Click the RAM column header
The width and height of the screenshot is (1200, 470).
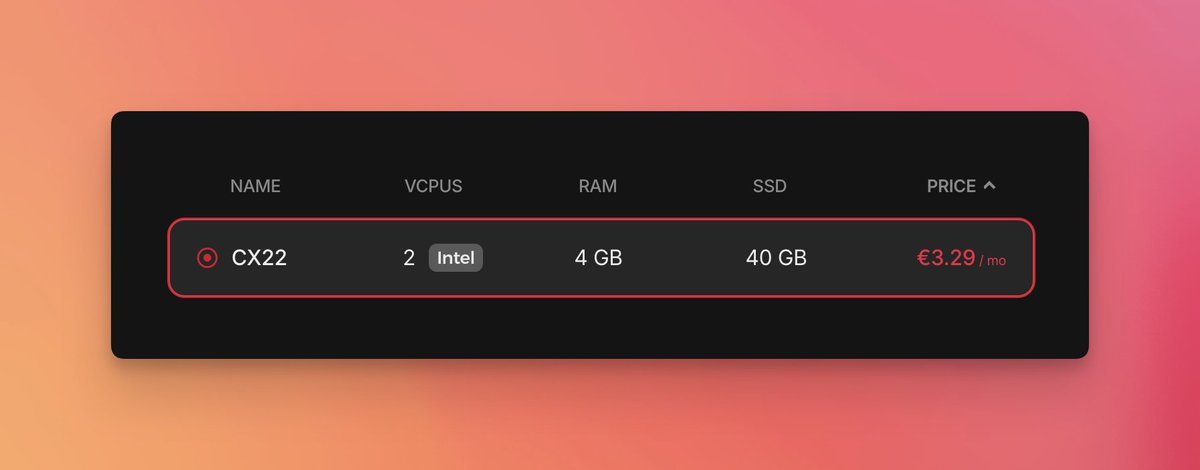click(x=598, y=186)
